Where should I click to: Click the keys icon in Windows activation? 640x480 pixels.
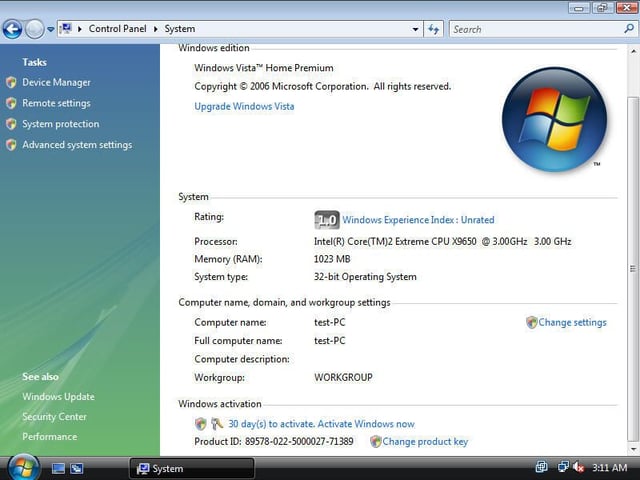pyautogui.click(x=217, y=424)
